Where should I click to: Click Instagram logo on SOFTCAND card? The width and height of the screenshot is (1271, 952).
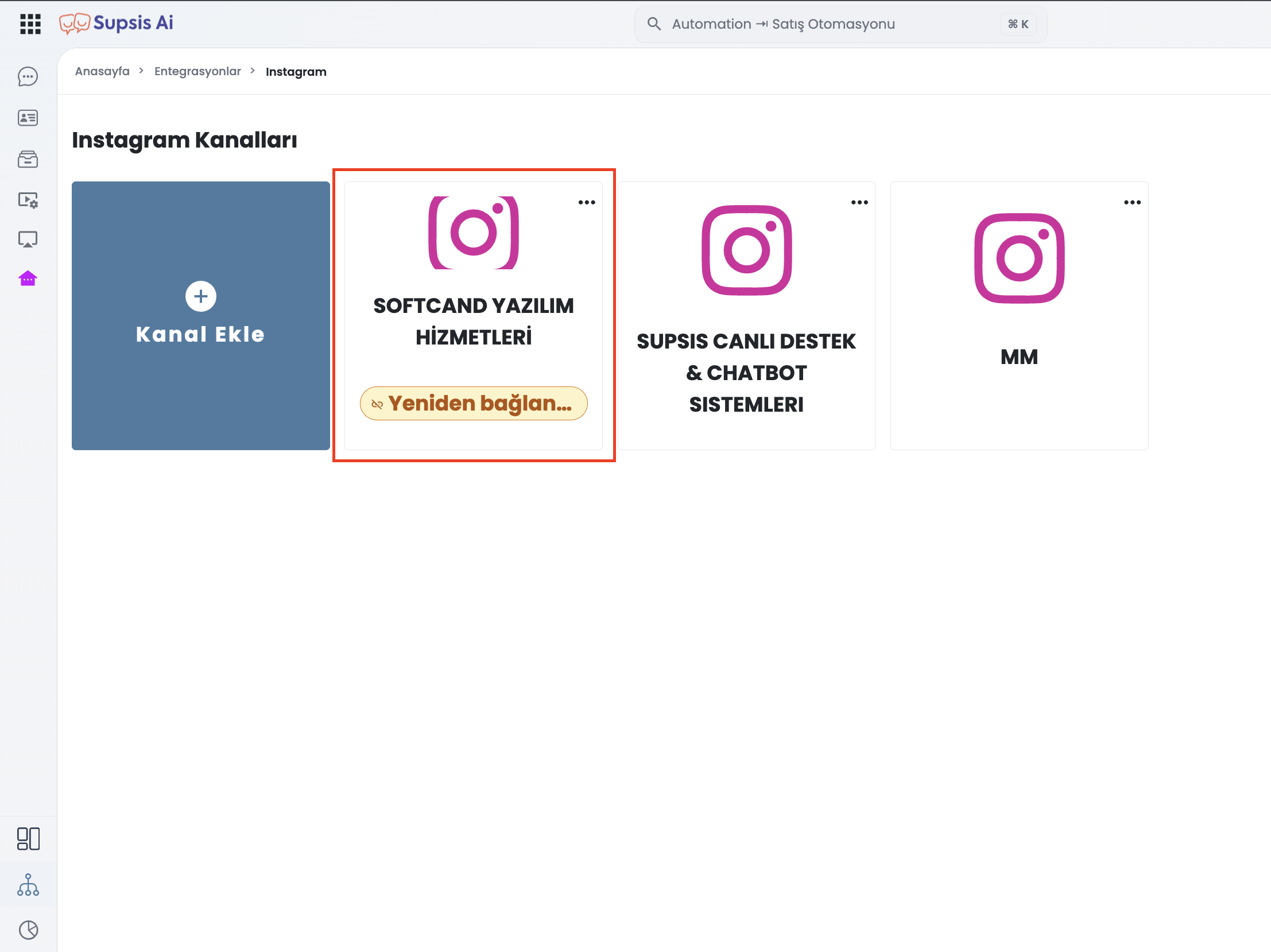474,233
